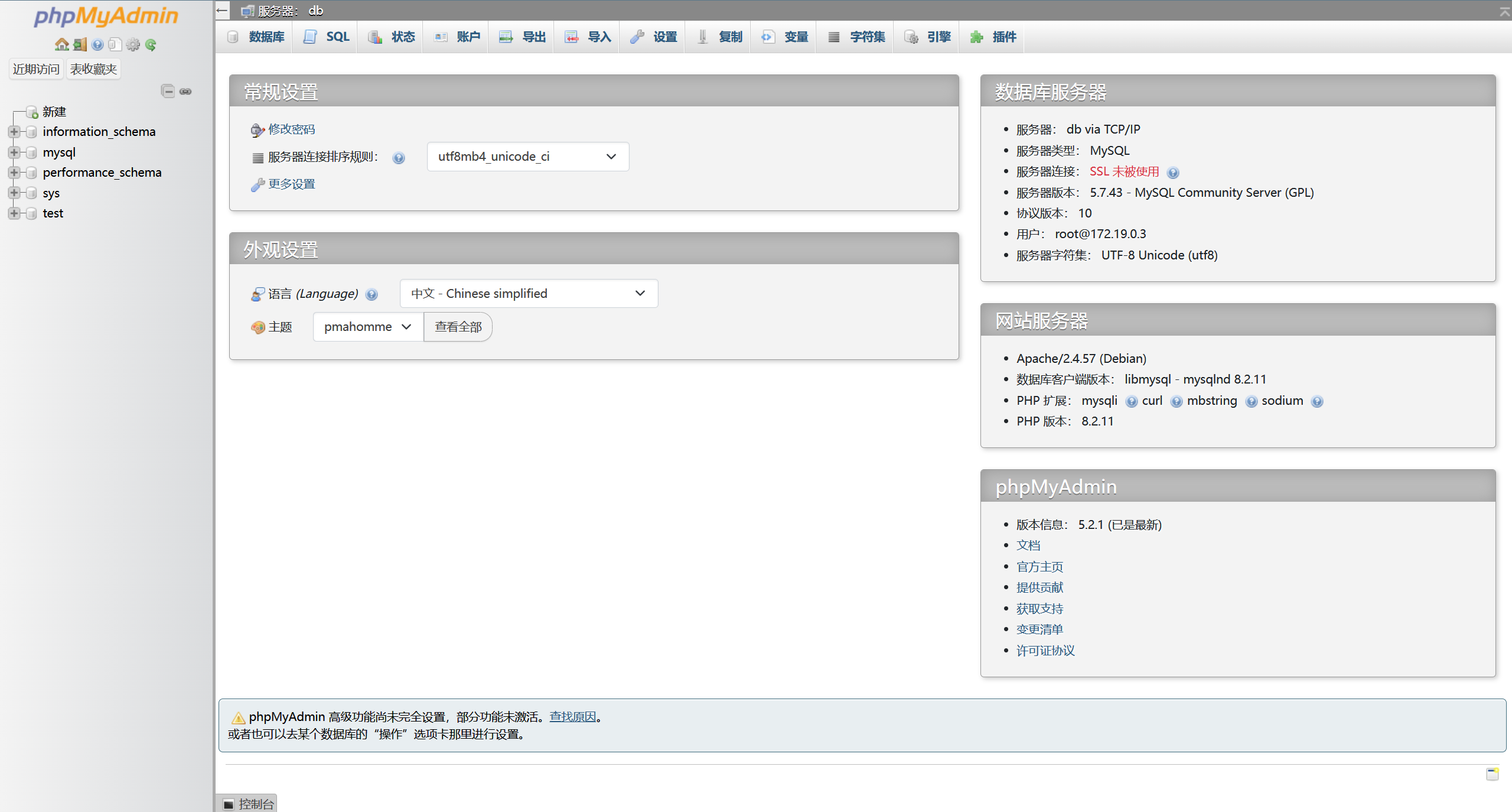Image resolution: width=1512 pixels, height=812 pixels.
Task: Reload the navigation panel with the green arrow
Action: click(x=151, y=44)
